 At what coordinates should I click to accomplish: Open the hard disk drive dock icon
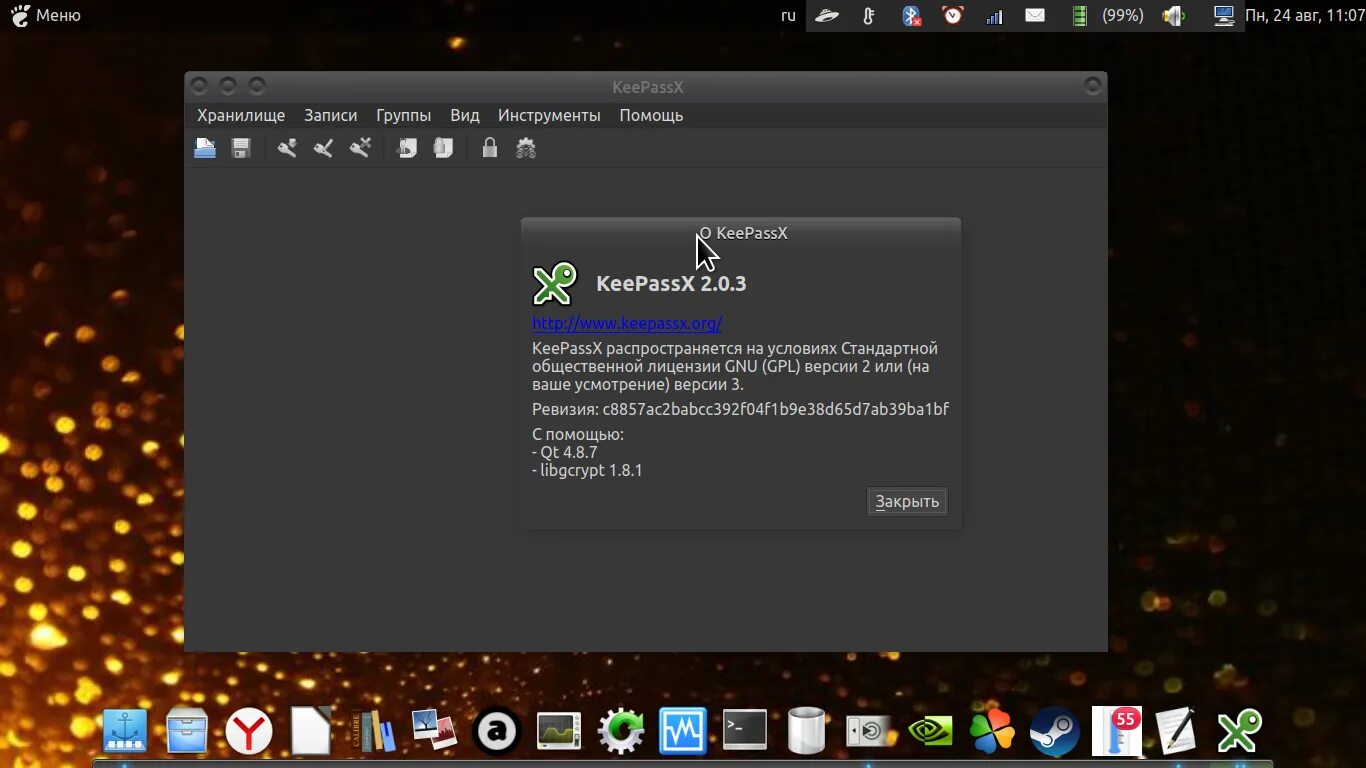pyautogui.click(x=868, y=731)
